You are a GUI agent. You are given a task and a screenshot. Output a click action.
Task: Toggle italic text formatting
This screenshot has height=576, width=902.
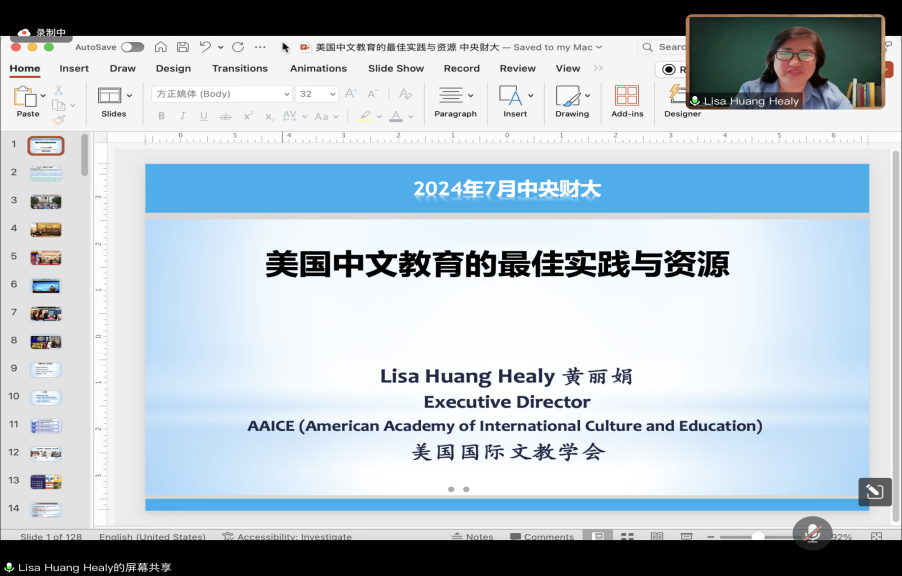click(x=182, y=116)
